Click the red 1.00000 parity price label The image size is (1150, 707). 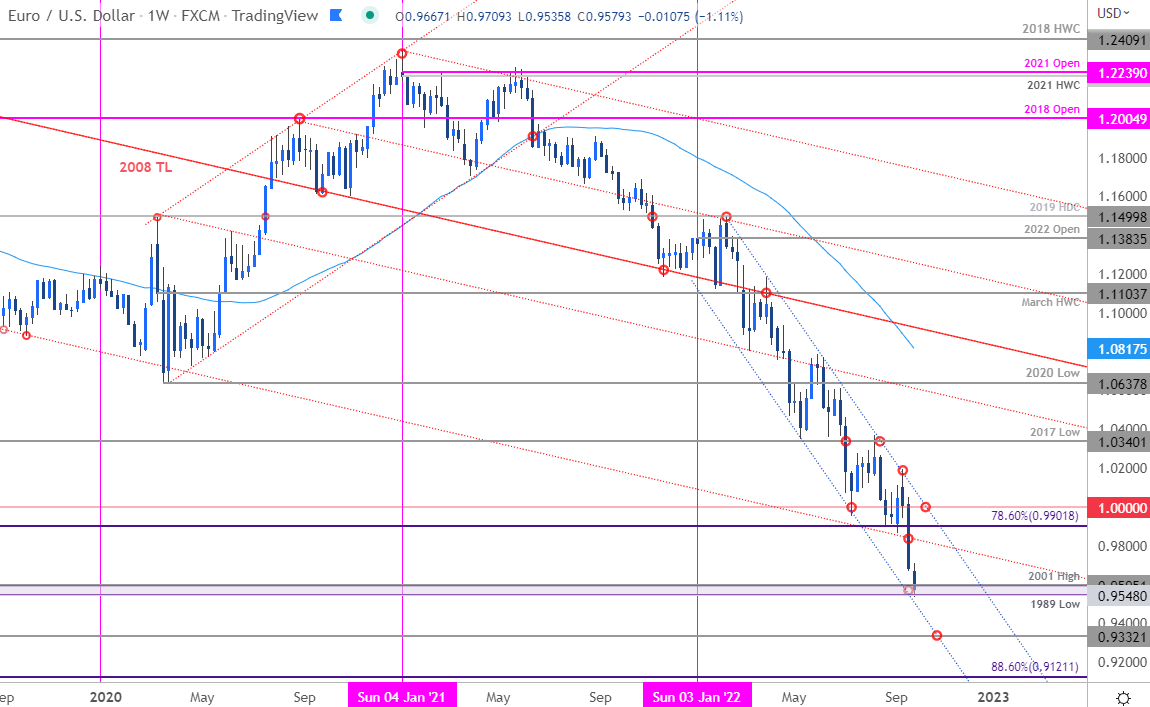click(x=1118, y=508)
